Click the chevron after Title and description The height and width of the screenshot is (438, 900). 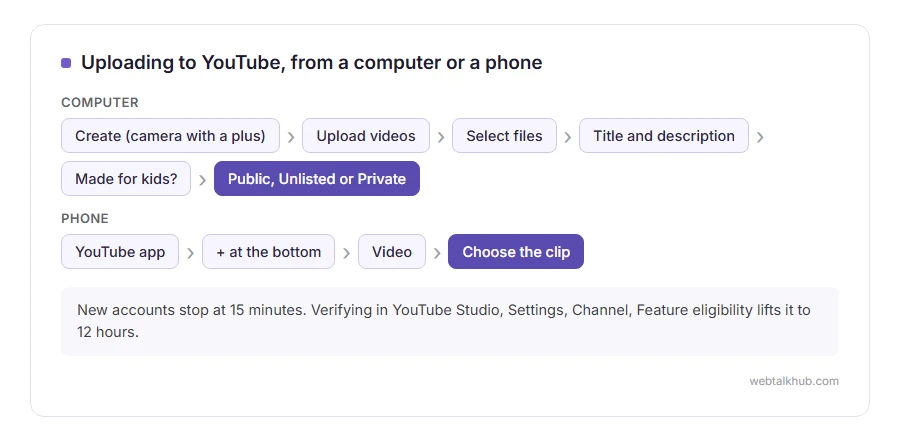(x=760, y=137)
